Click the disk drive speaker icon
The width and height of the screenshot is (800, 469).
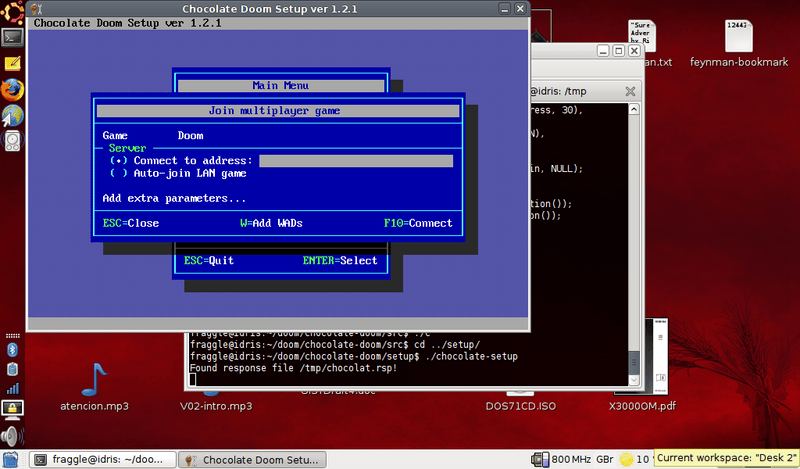coord(12,140)
